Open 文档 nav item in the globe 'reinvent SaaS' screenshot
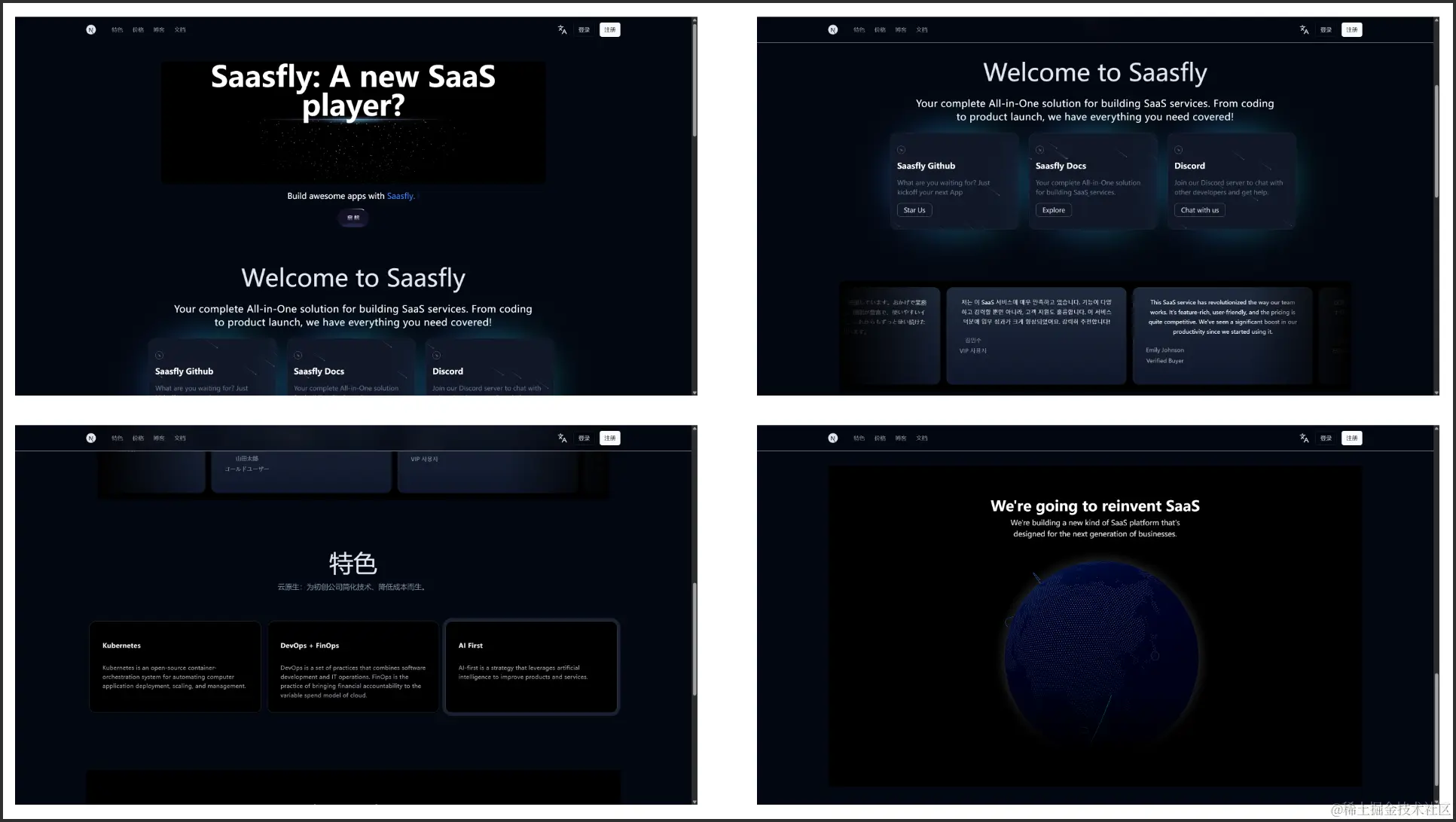This screenshot has width=1456, height=822. (x=922, y=439)
